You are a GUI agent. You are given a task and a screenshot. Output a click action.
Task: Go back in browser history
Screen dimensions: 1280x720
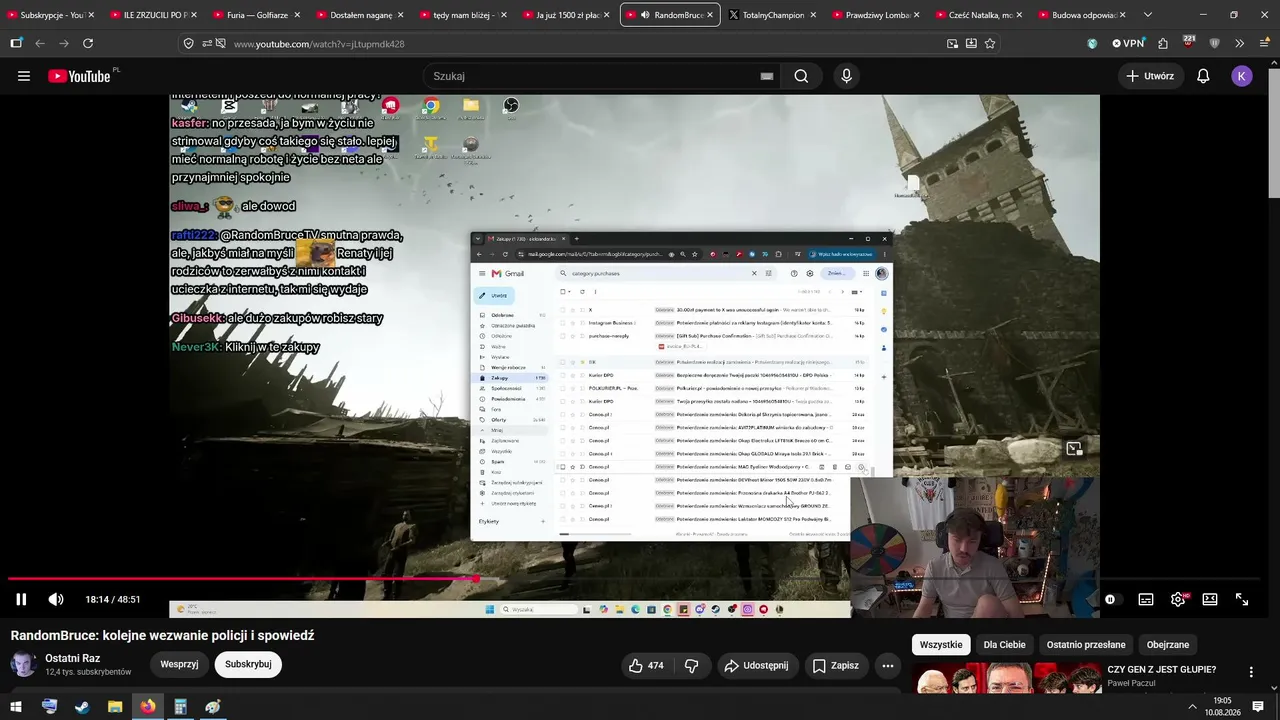pyautogui.click(x=40, y=44)
